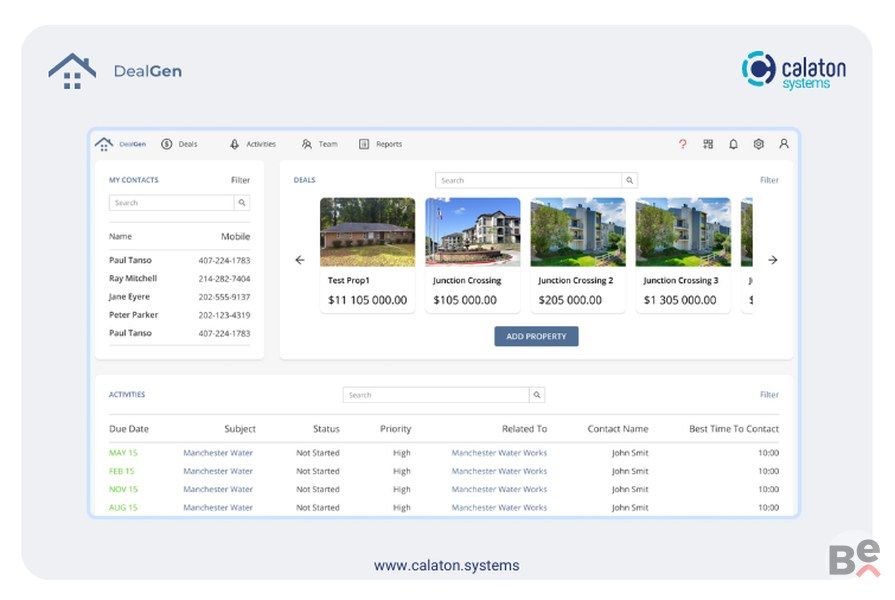
Task: Click Filter in the Activities panel
Action: pyautogui.click(x=769, y=394)
